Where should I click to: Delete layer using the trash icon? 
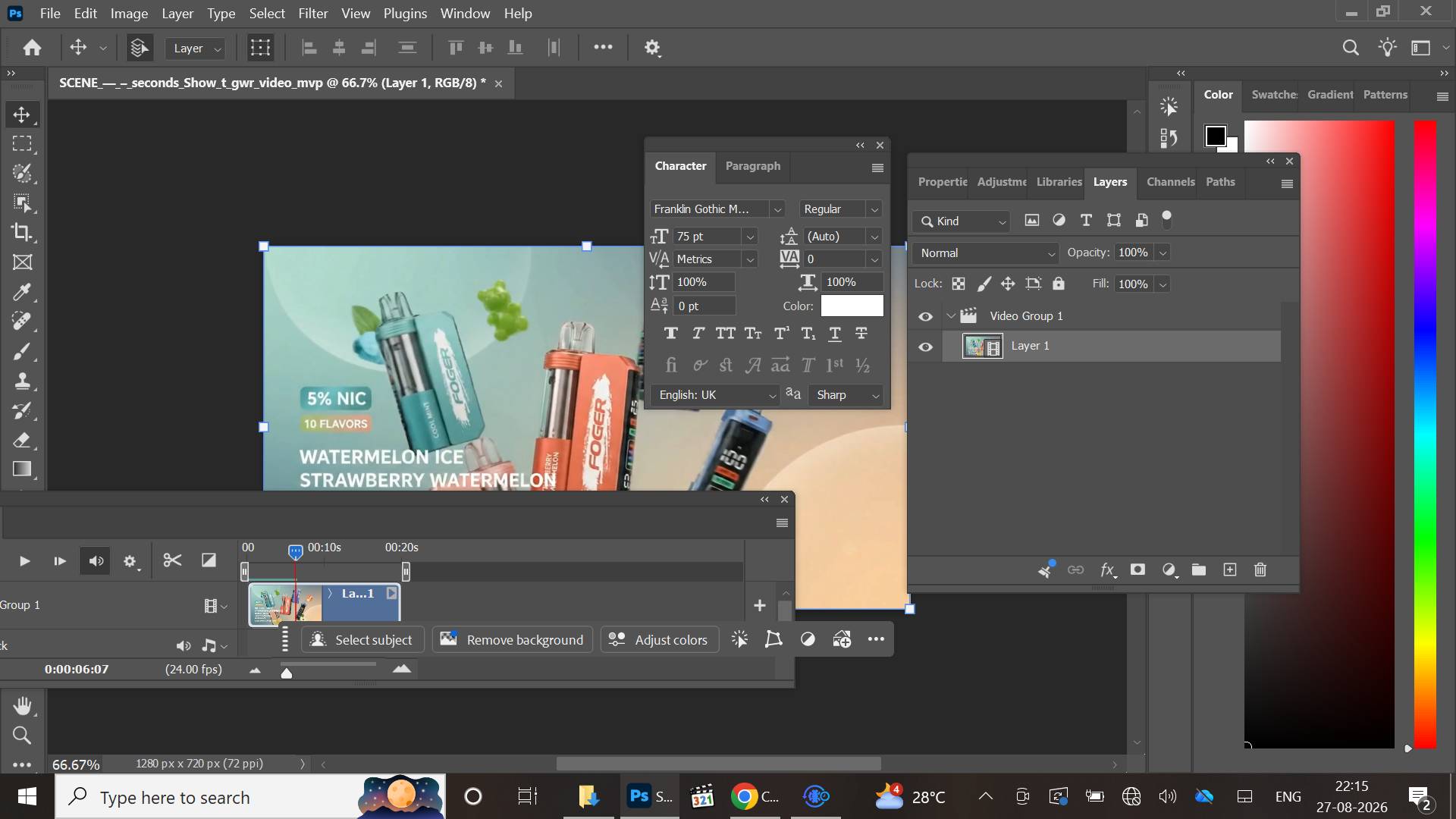coord(1260,570)
